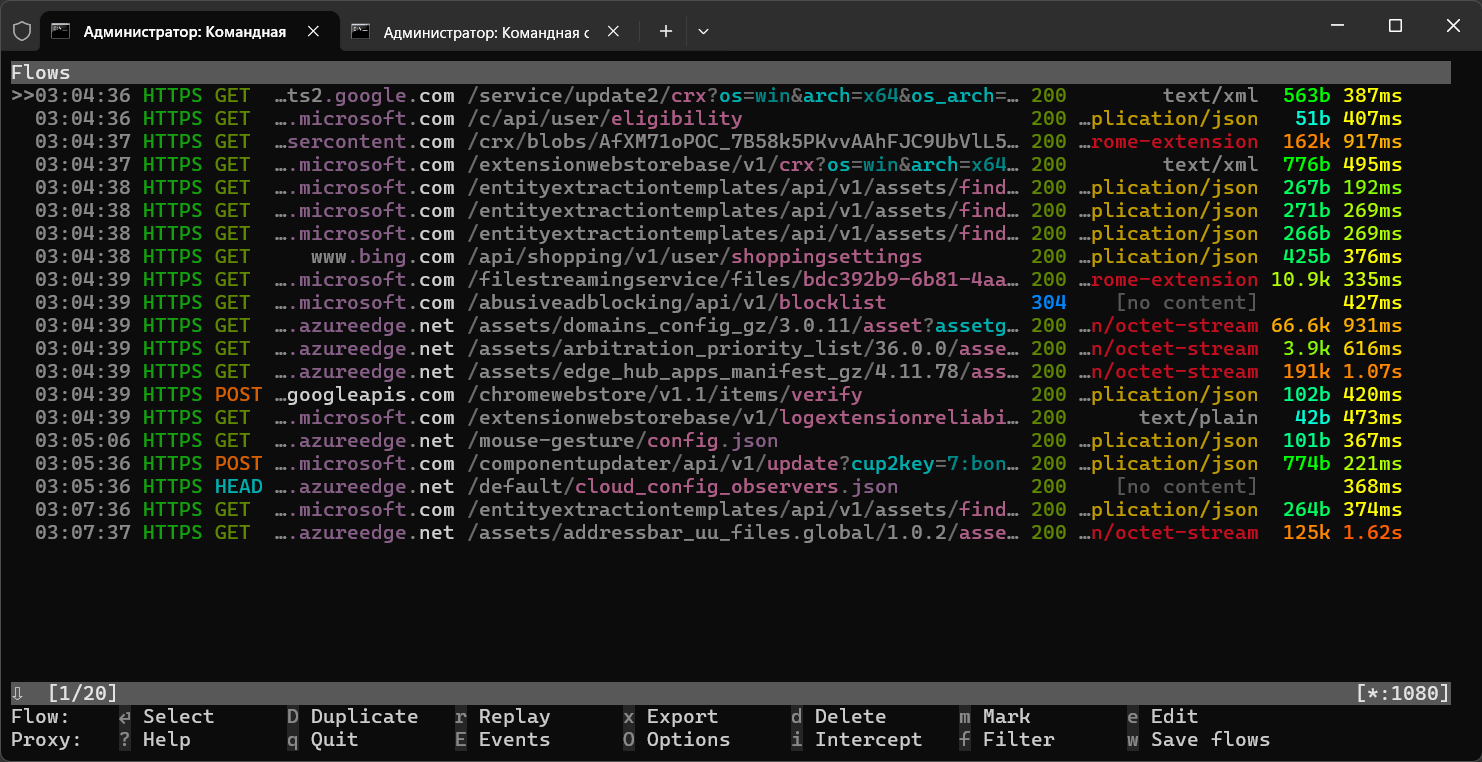
Task: Click the Flows header title
Action: point(41,73)
